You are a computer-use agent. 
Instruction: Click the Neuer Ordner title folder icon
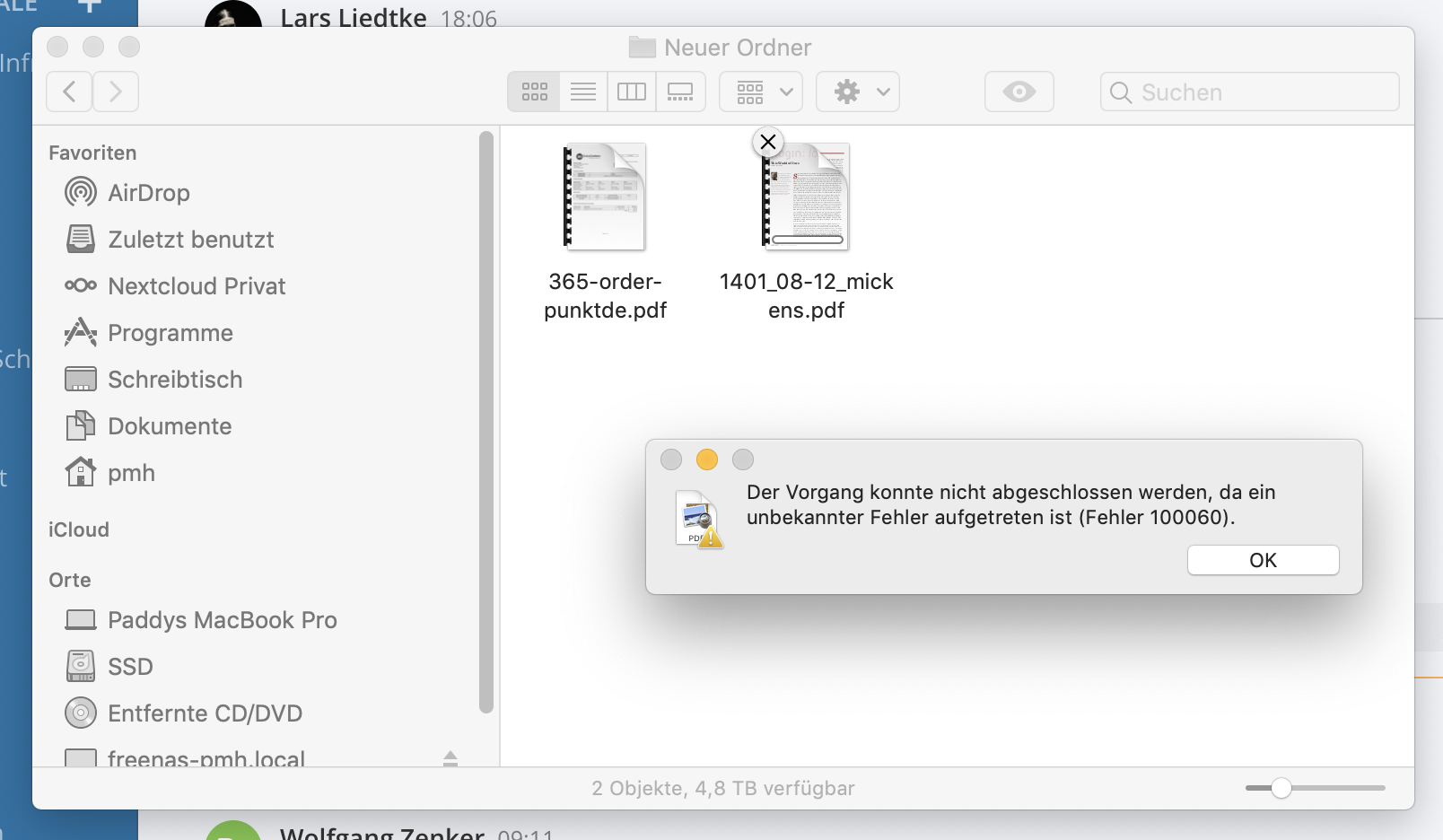tap(642, 47)
